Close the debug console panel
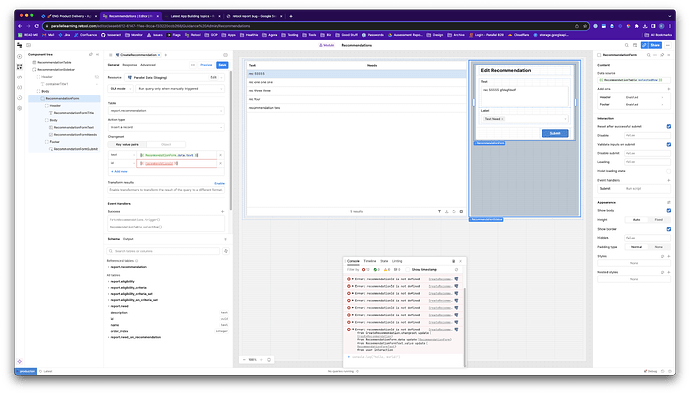690x394 pixels. 460,261
